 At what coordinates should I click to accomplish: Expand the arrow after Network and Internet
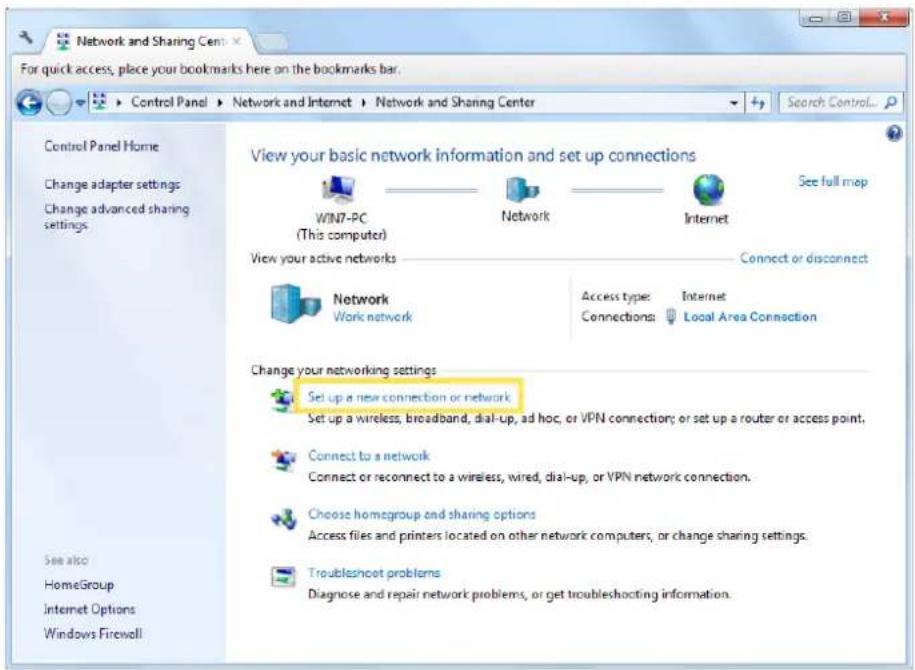[364, 103]
